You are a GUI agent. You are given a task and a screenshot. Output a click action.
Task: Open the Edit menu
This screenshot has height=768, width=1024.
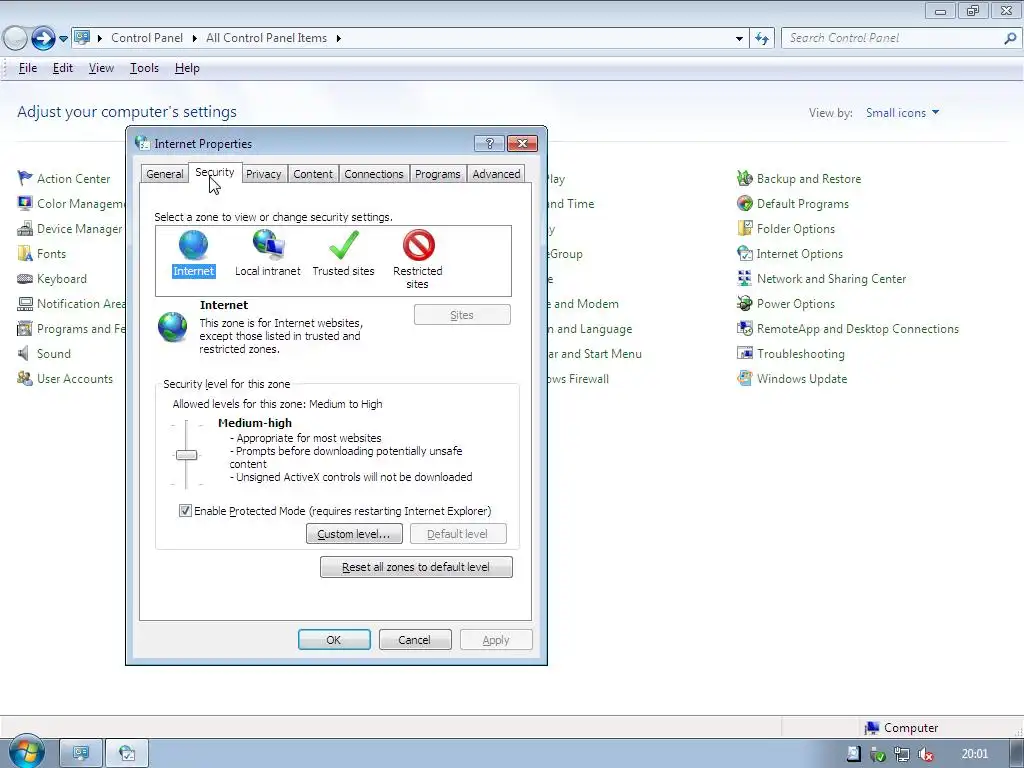point(63,68)
